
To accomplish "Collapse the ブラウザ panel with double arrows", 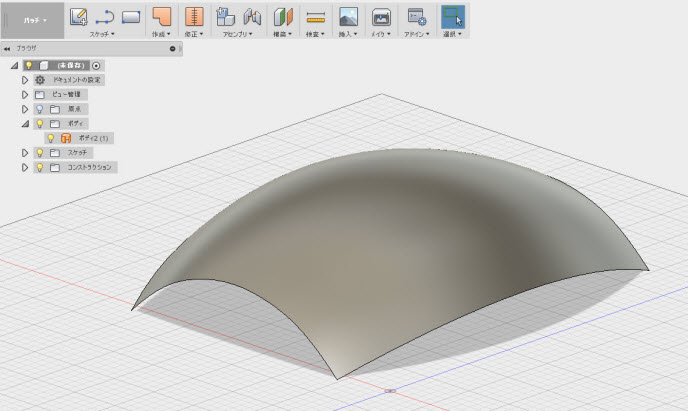I will pos(7,49).
